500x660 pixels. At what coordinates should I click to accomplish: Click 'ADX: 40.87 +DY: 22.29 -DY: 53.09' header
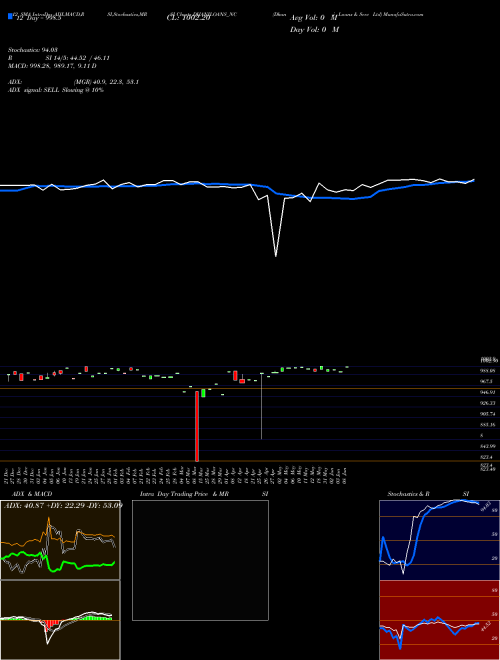tap(63, 505)
